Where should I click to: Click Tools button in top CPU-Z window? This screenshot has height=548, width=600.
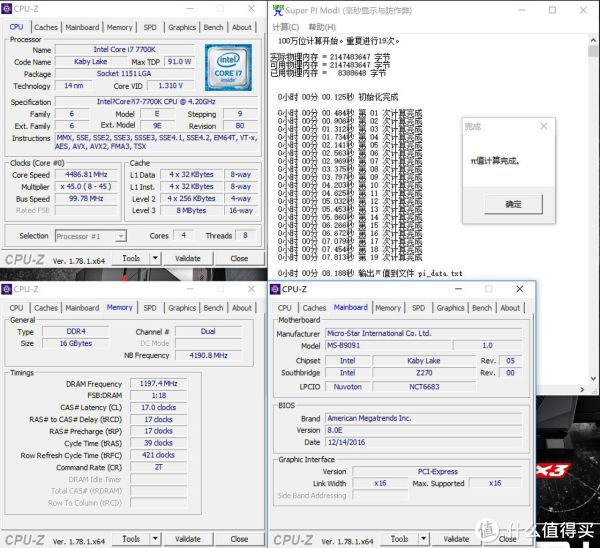[131, 258]
